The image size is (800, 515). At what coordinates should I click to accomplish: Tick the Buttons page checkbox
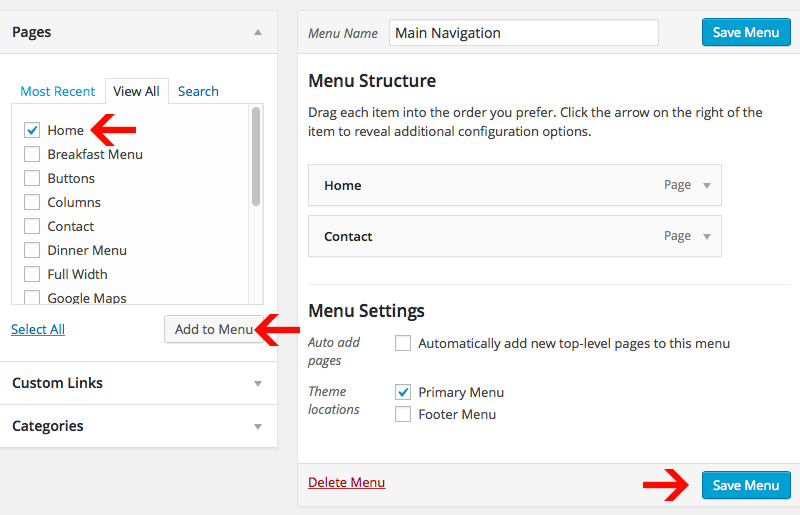coord(32,178)
